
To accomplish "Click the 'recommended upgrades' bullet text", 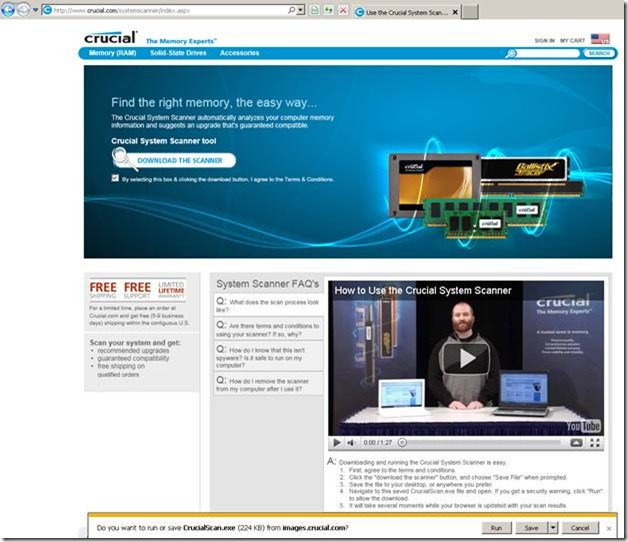I will coord(133,351).
